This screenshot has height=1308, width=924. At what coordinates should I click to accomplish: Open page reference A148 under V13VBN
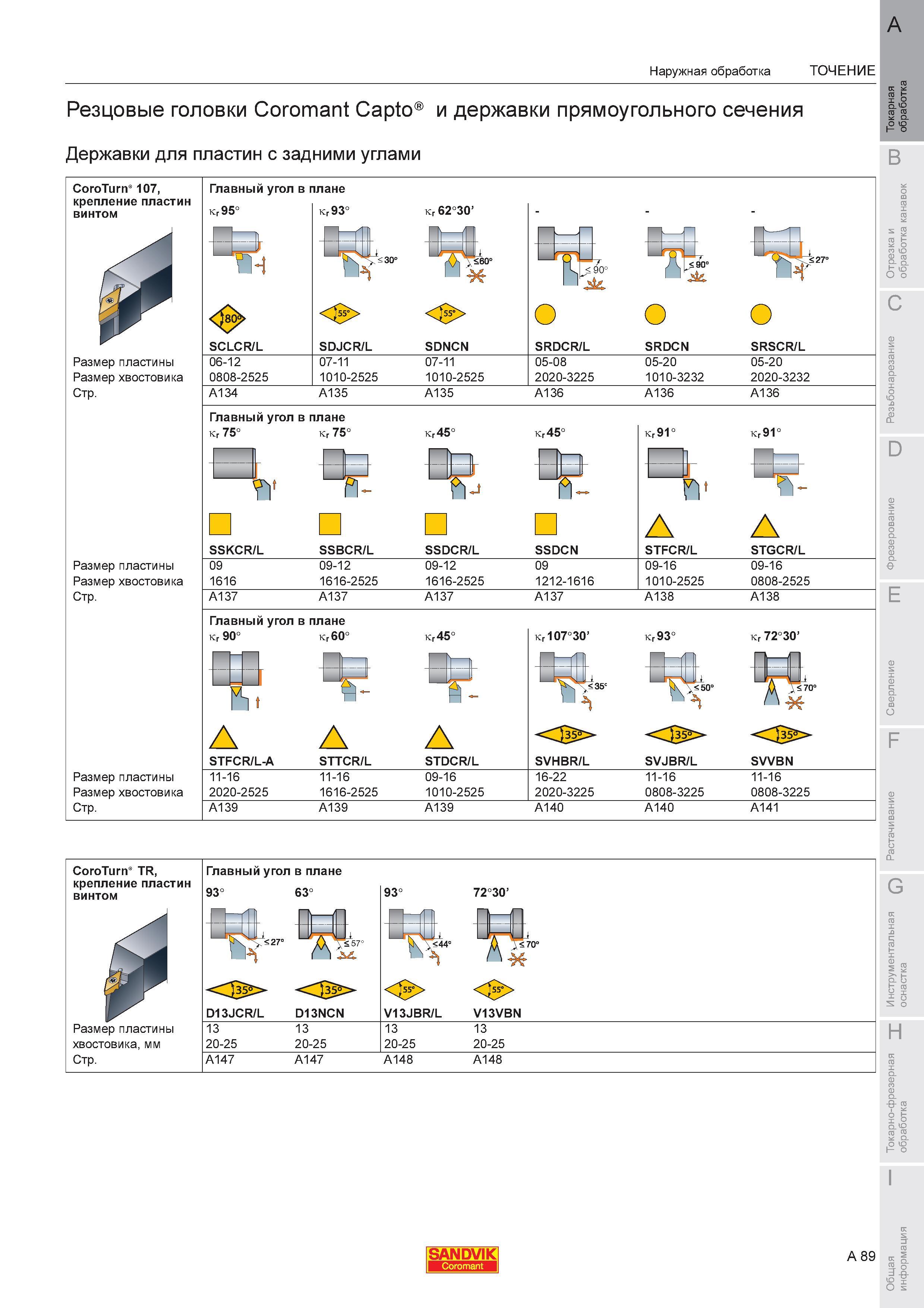(x=487, y=1060)
